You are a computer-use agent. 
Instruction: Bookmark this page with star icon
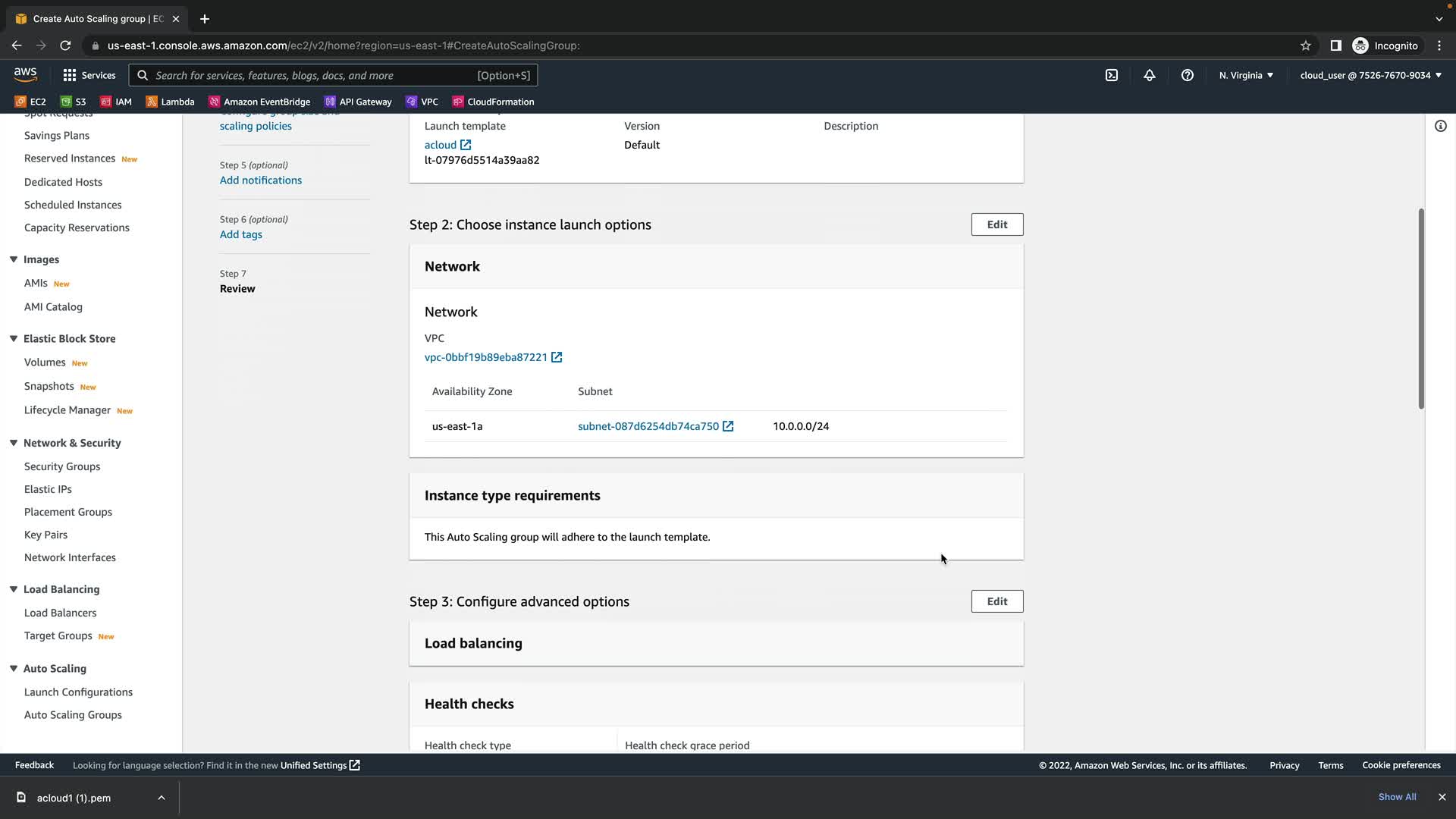[x=1305, y=45]
